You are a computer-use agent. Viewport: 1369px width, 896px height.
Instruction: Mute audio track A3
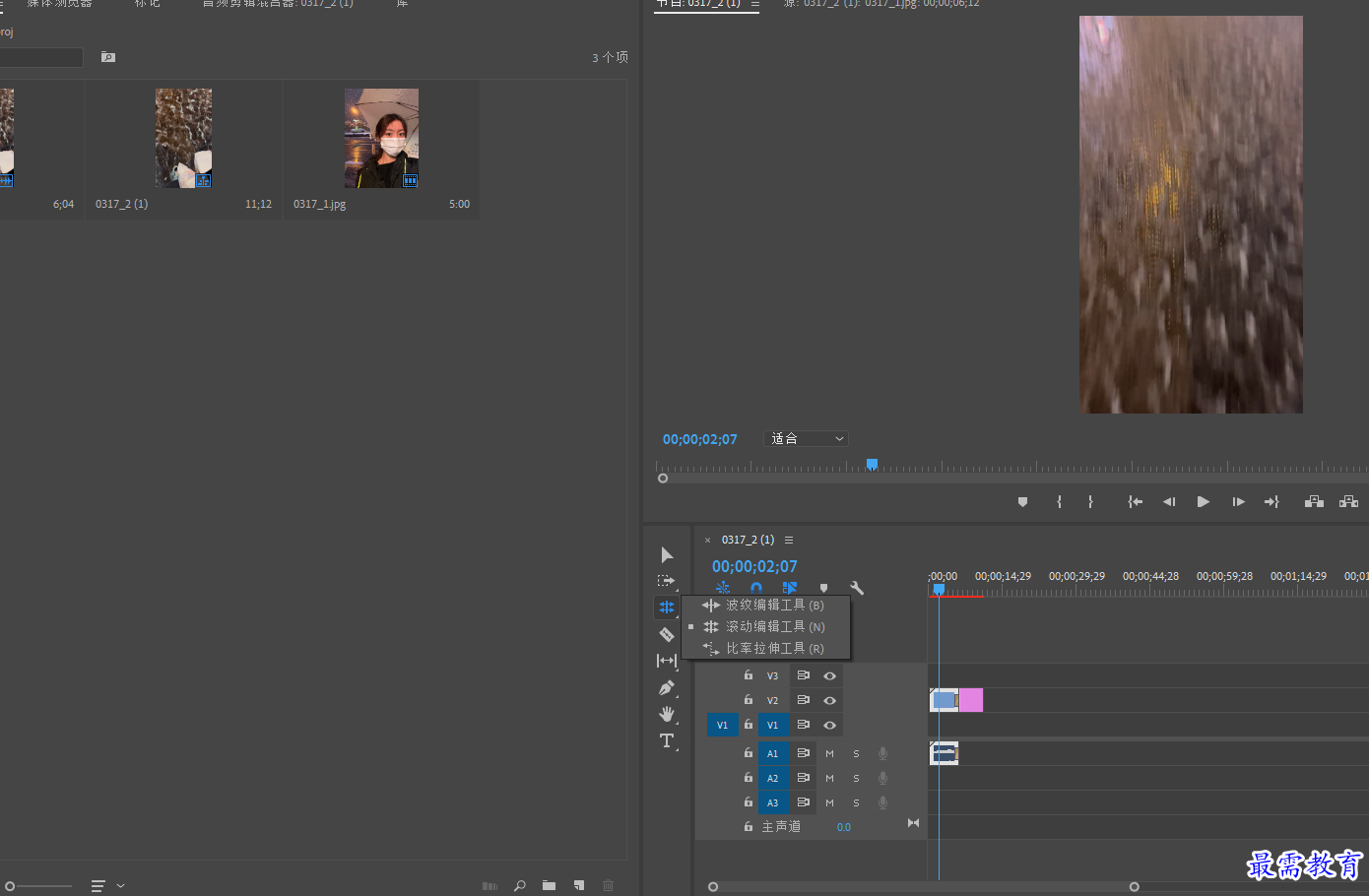coord(829,802)
